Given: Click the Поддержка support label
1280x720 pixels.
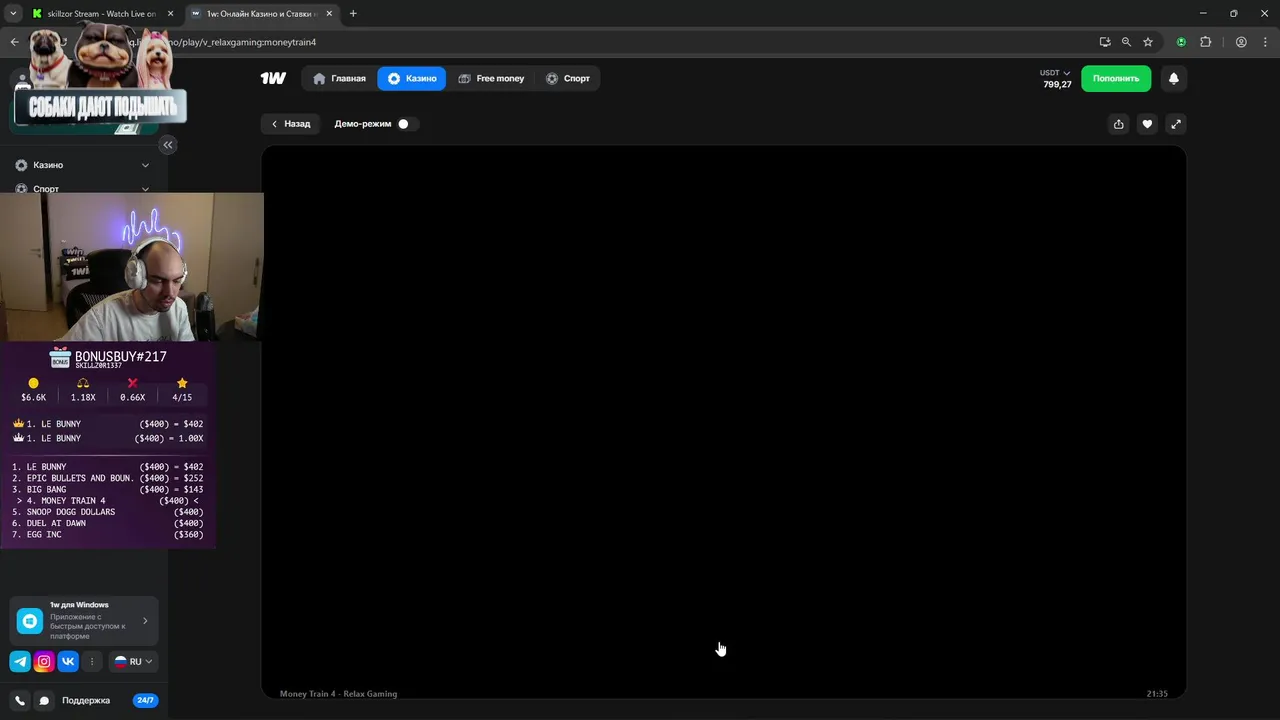Looking at the screenshot, I should (86, 701).
